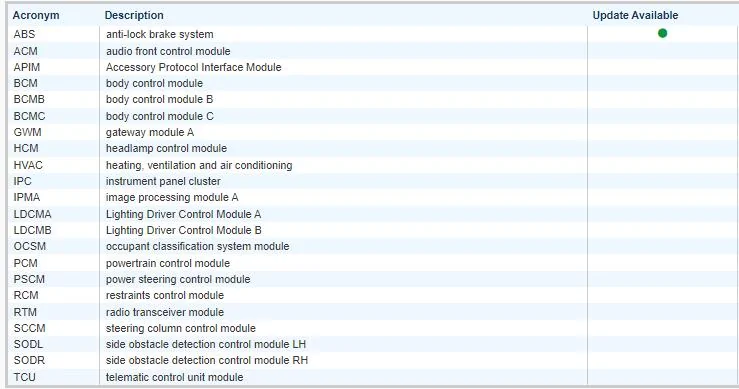Click 'headlamp control module' description
Viewport: 739px width, 389px height.
tap(166, 148)
